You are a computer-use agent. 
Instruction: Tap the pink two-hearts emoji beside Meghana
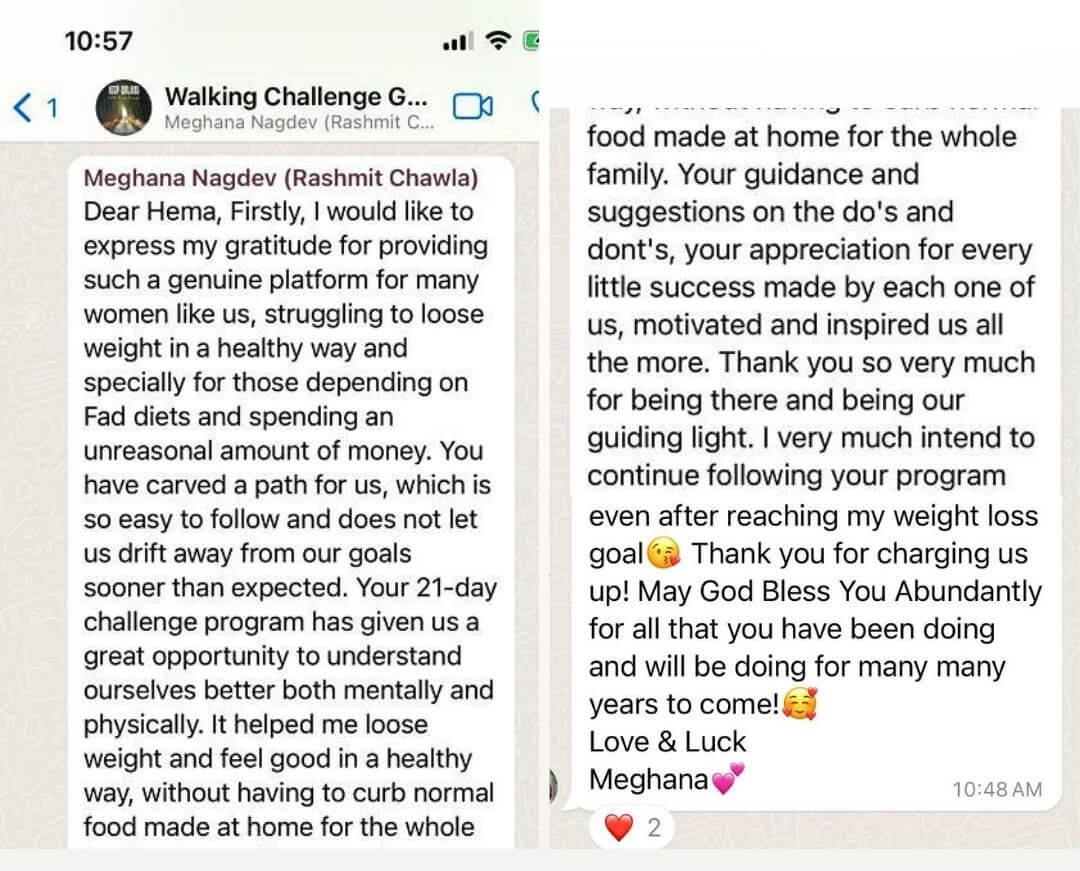tap(729, 780)
